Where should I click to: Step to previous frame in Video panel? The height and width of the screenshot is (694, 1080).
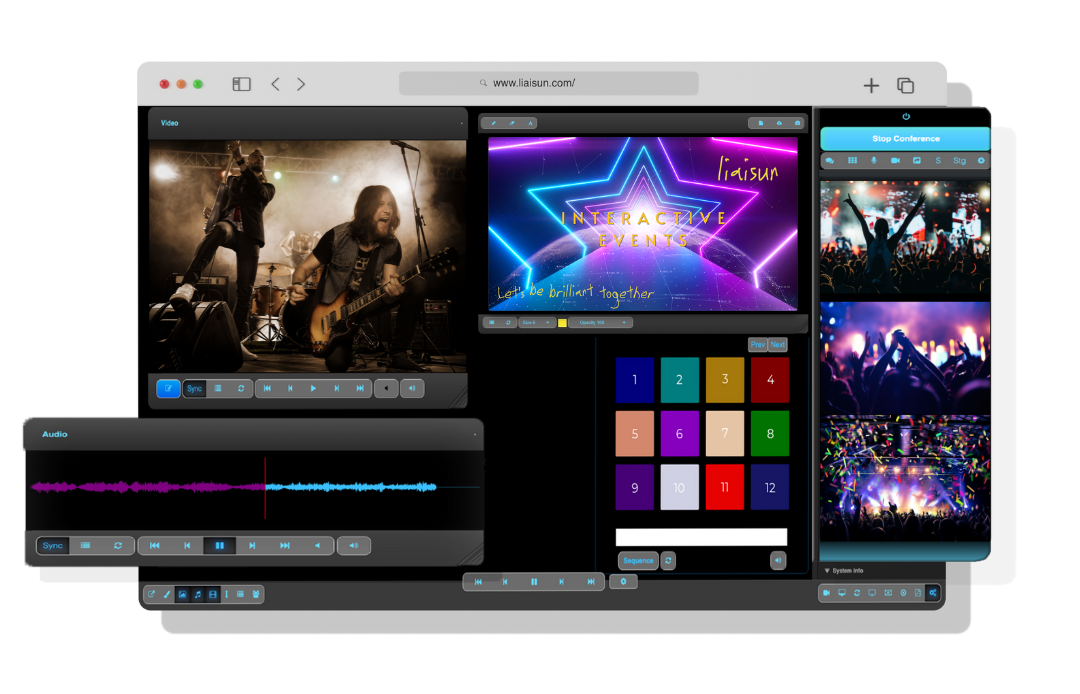pyautogui.click(x=290, y=388)
